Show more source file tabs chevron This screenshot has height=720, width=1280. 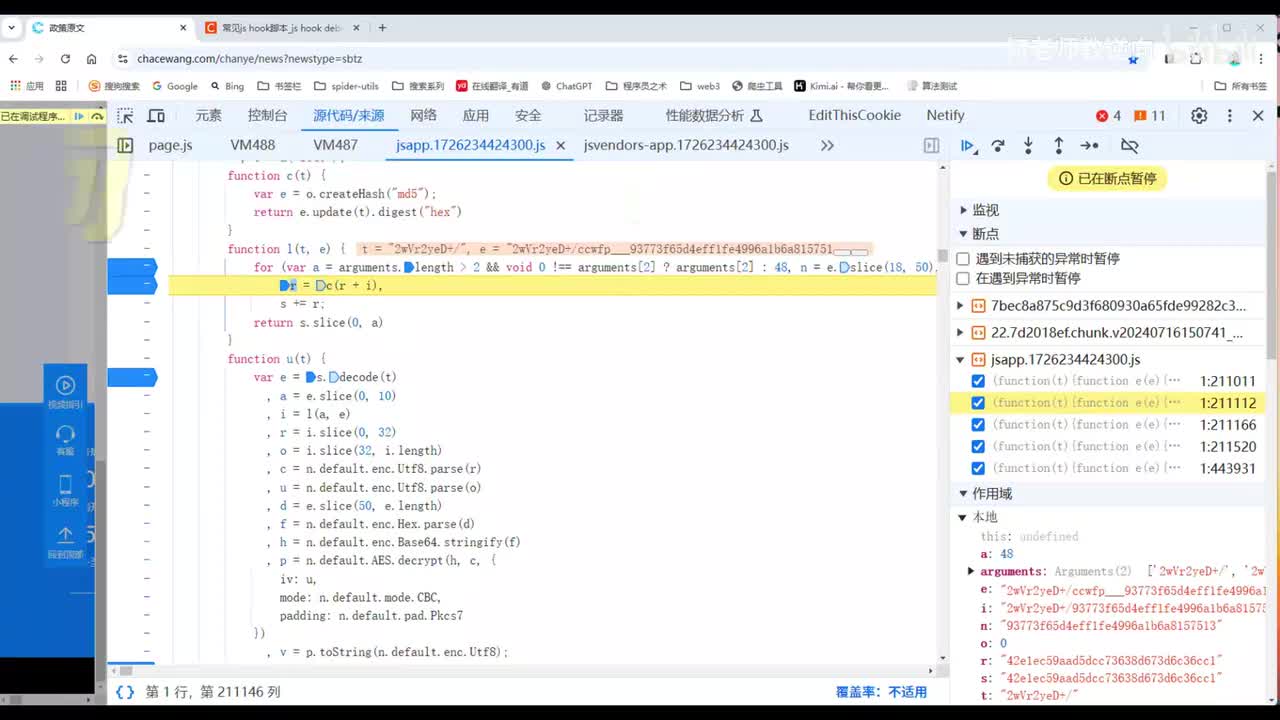(x=827, y=145)
